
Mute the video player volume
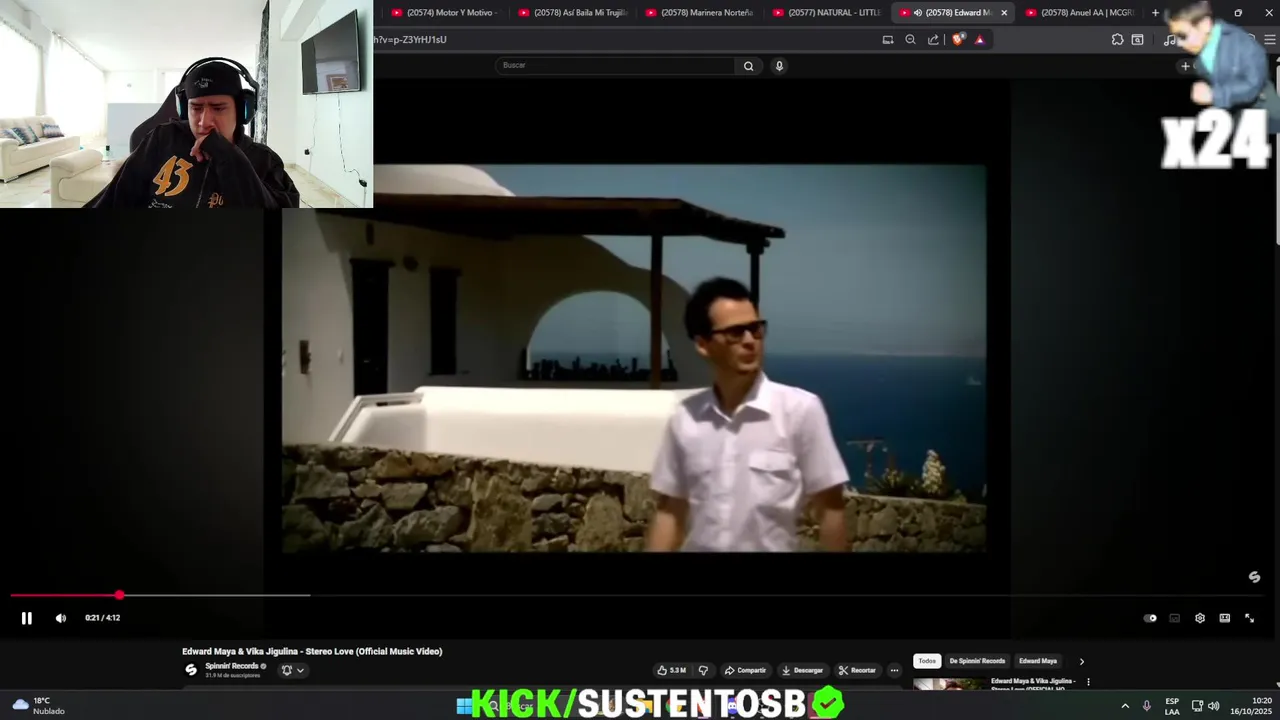coord(60,618)
